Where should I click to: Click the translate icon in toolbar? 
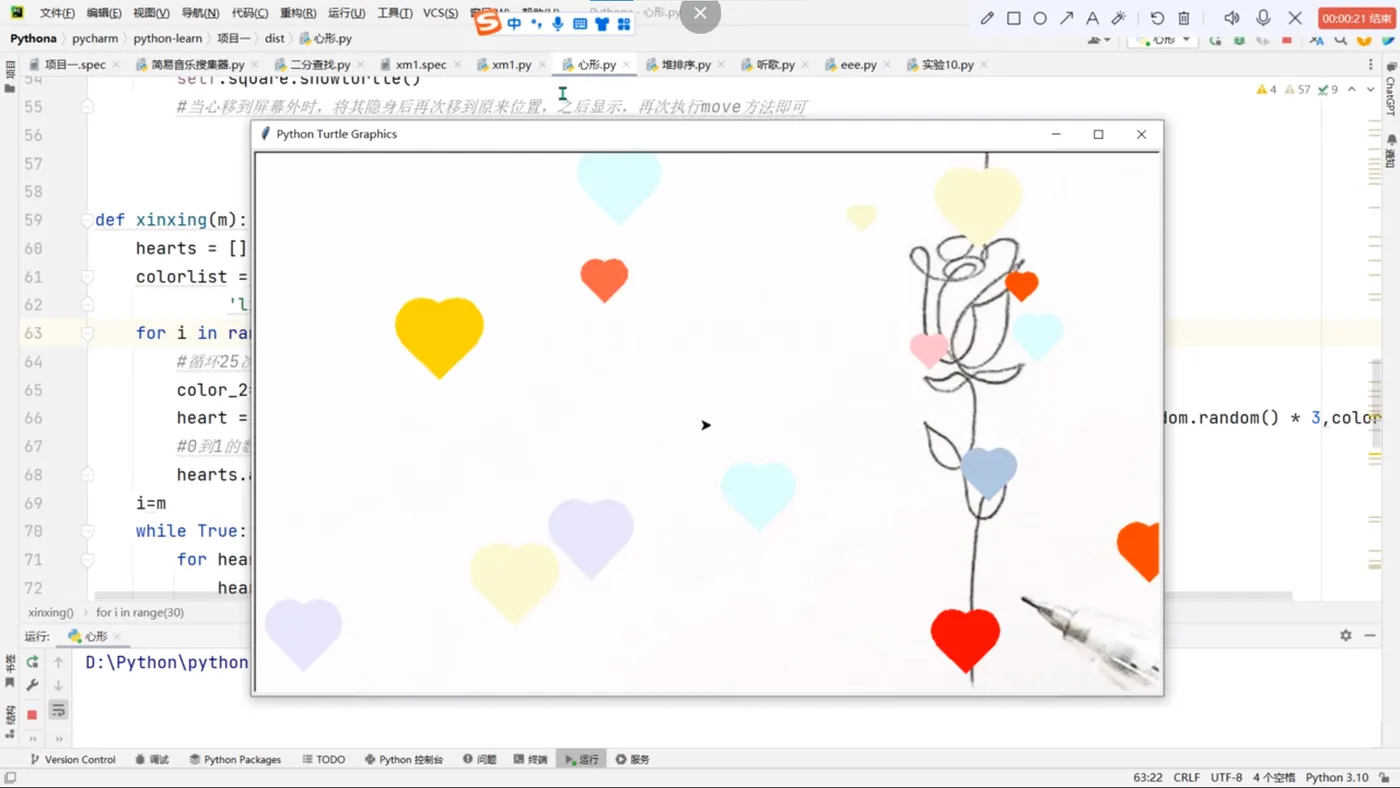1316,40
